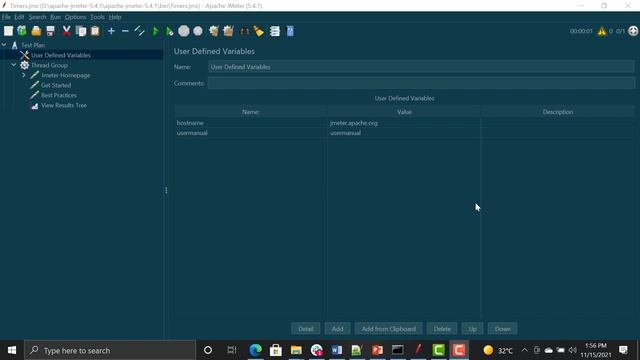Start the test with green play icon
The width and height of the screenshot is (640, 360).
[x=156, y=31]
